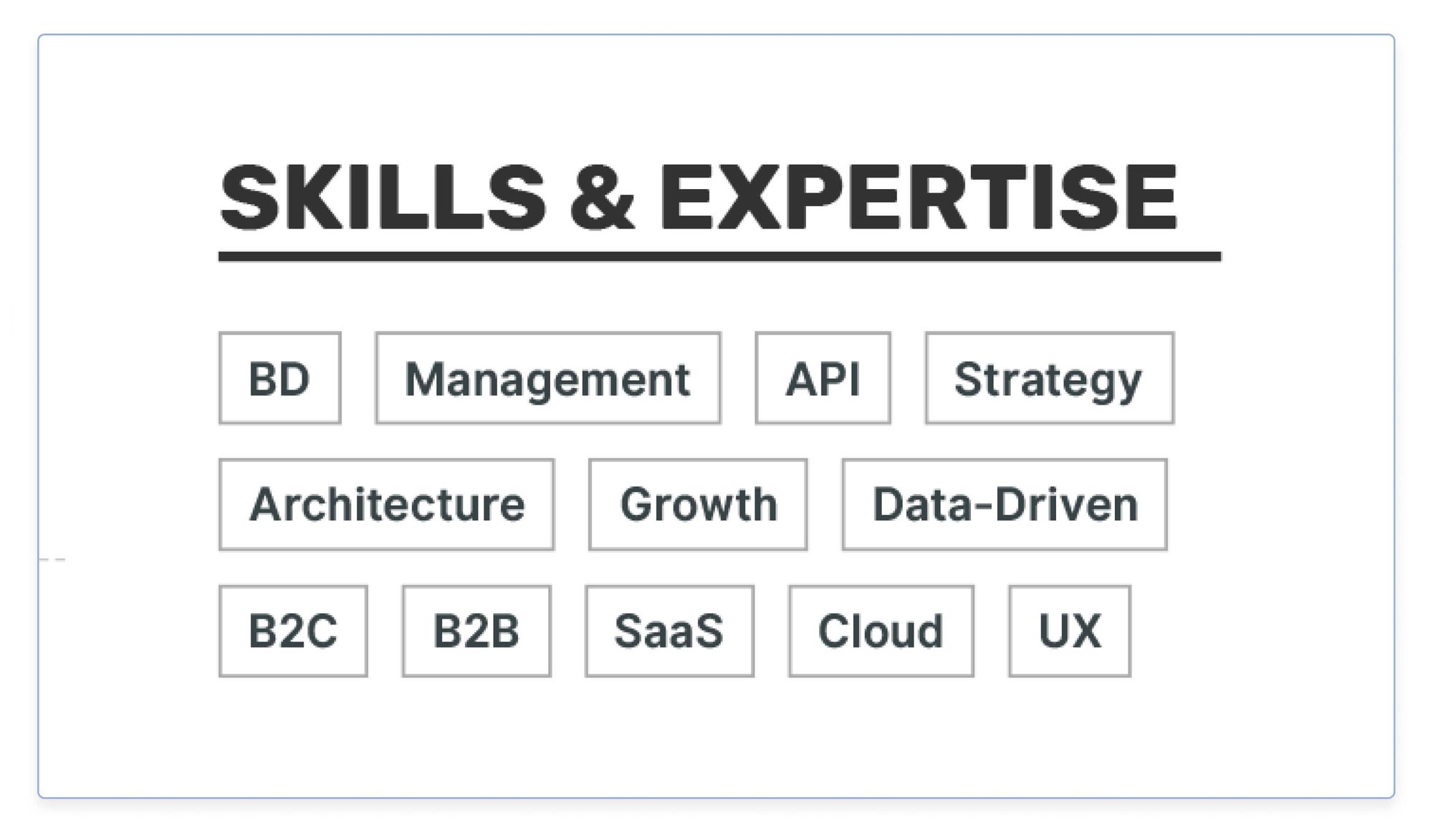Toggle the BD tag selection state
Screen dimensions: 1433x840
(x=281, y=378)
